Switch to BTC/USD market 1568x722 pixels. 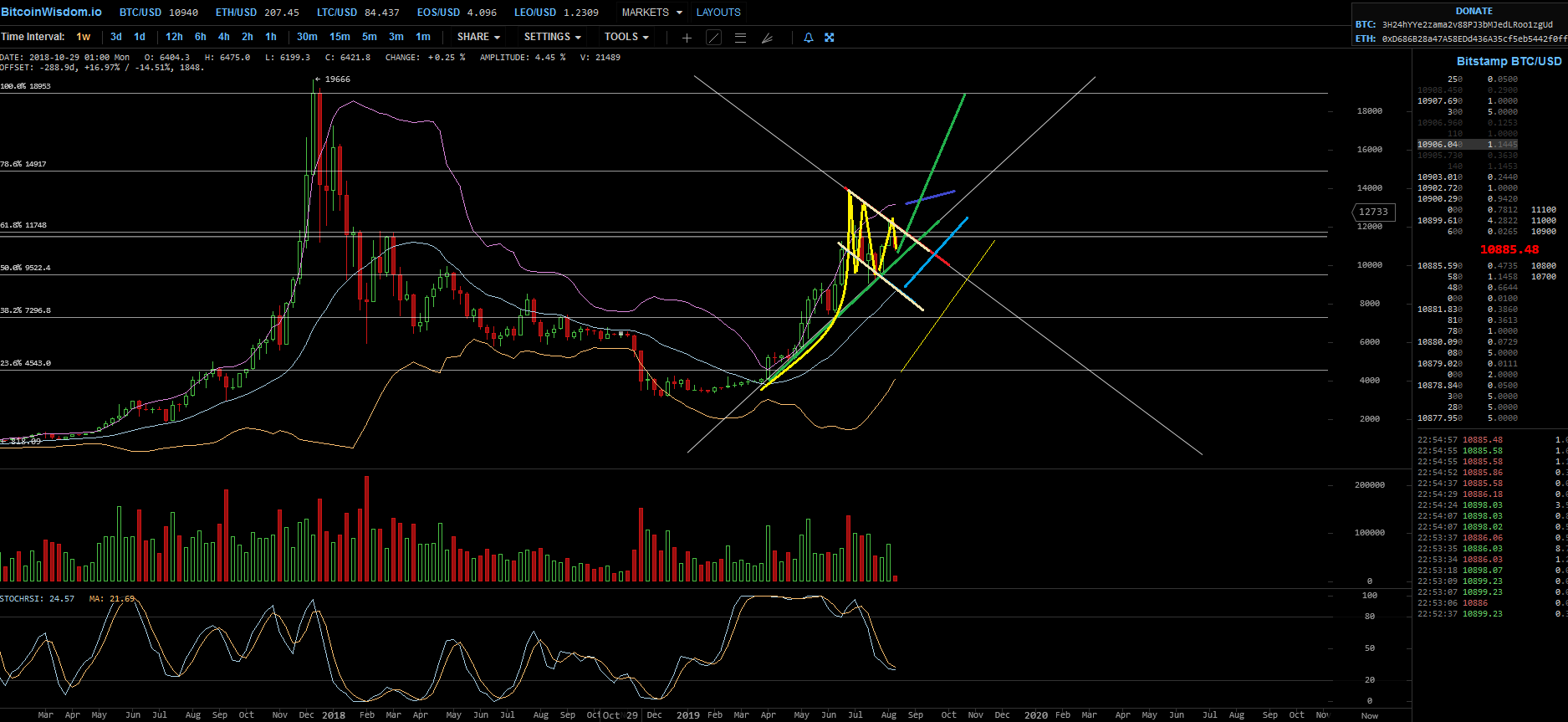click(x=159, y=13)
